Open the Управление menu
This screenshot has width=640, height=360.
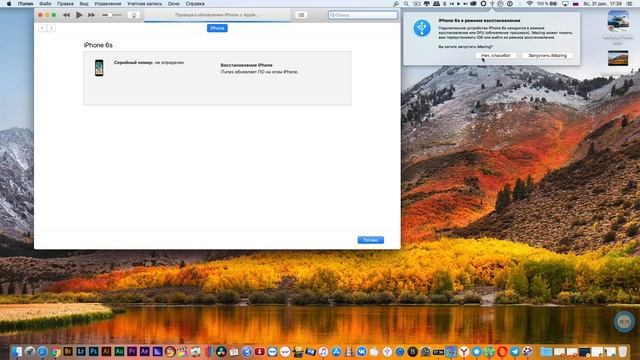(107, 4)
